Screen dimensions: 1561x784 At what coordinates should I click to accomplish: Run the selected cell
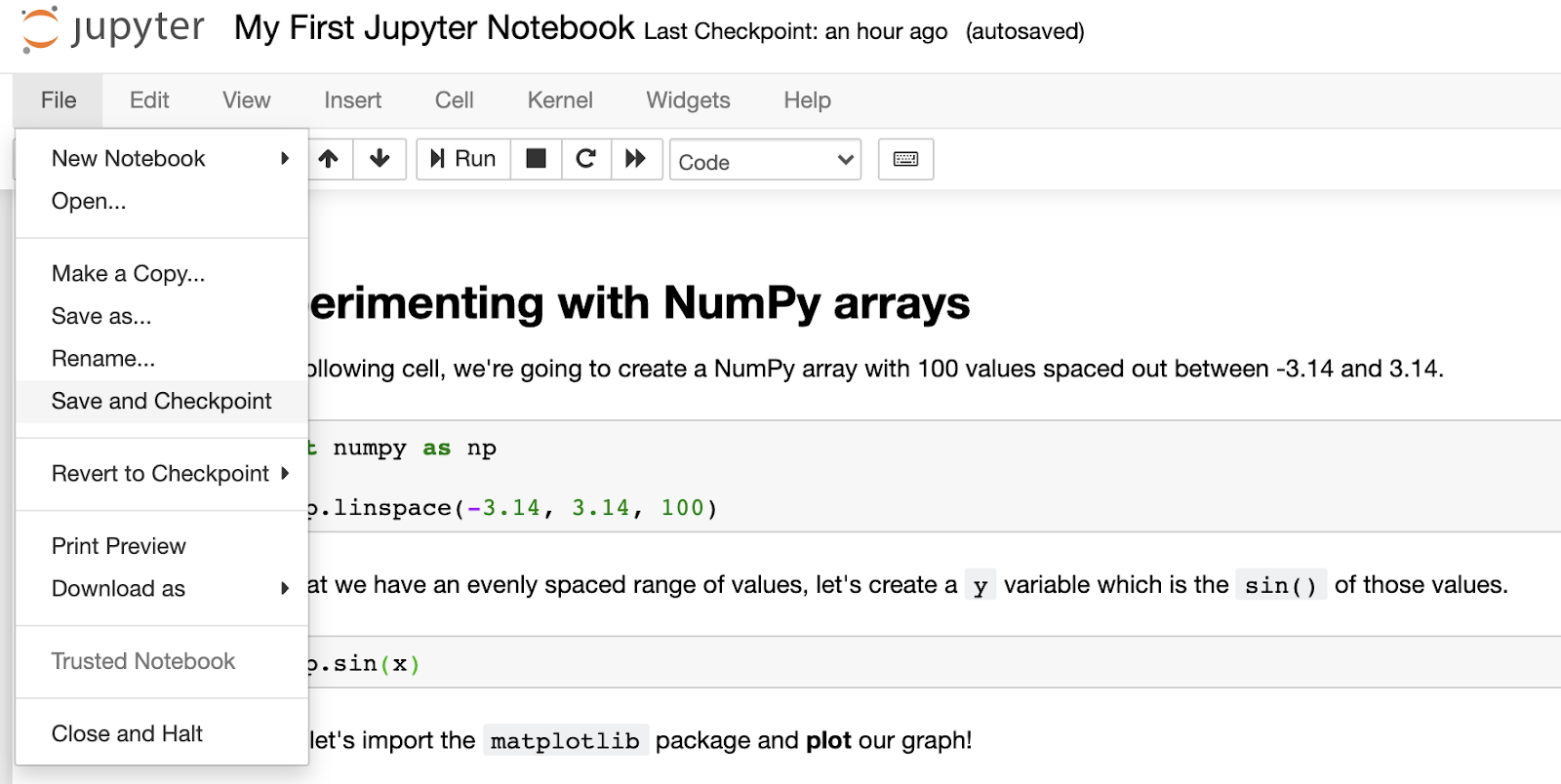point(463,159)
